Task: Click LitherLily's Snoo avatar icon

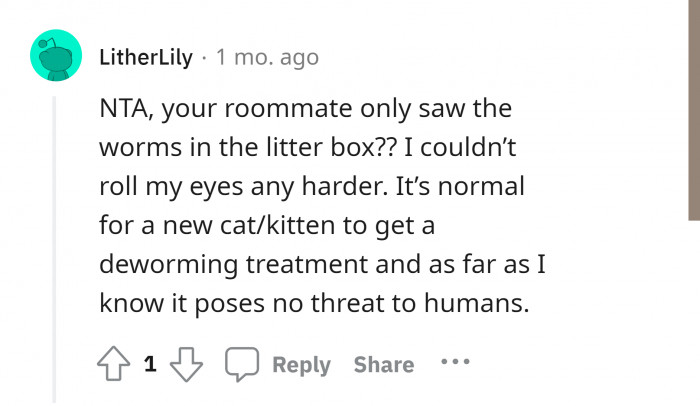Action: click(55, 57)
